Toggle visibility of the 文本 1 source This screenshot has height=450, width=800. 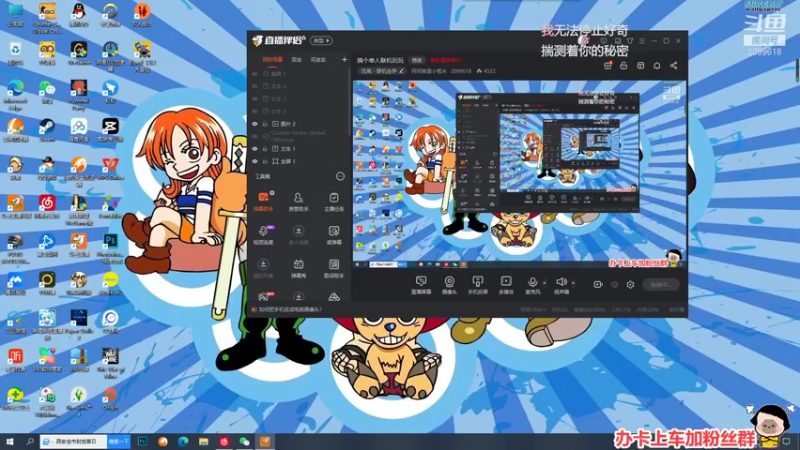255,148
